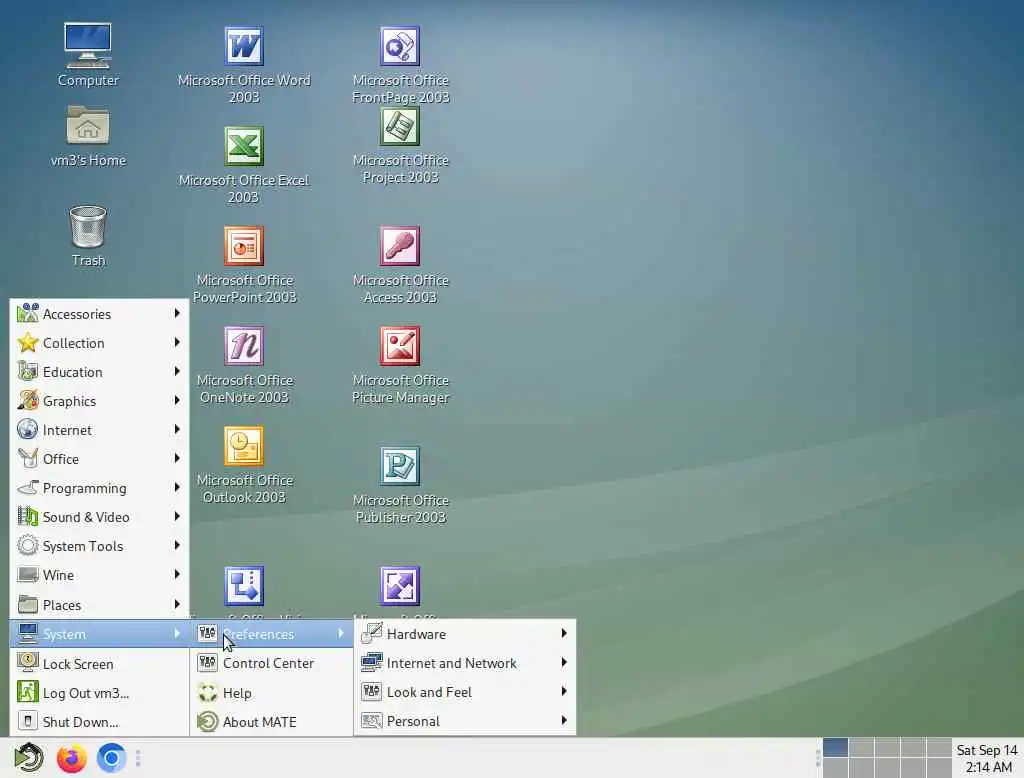Open Control Center from System submenu
The image size is (1024, 778).
coord(271,663)
